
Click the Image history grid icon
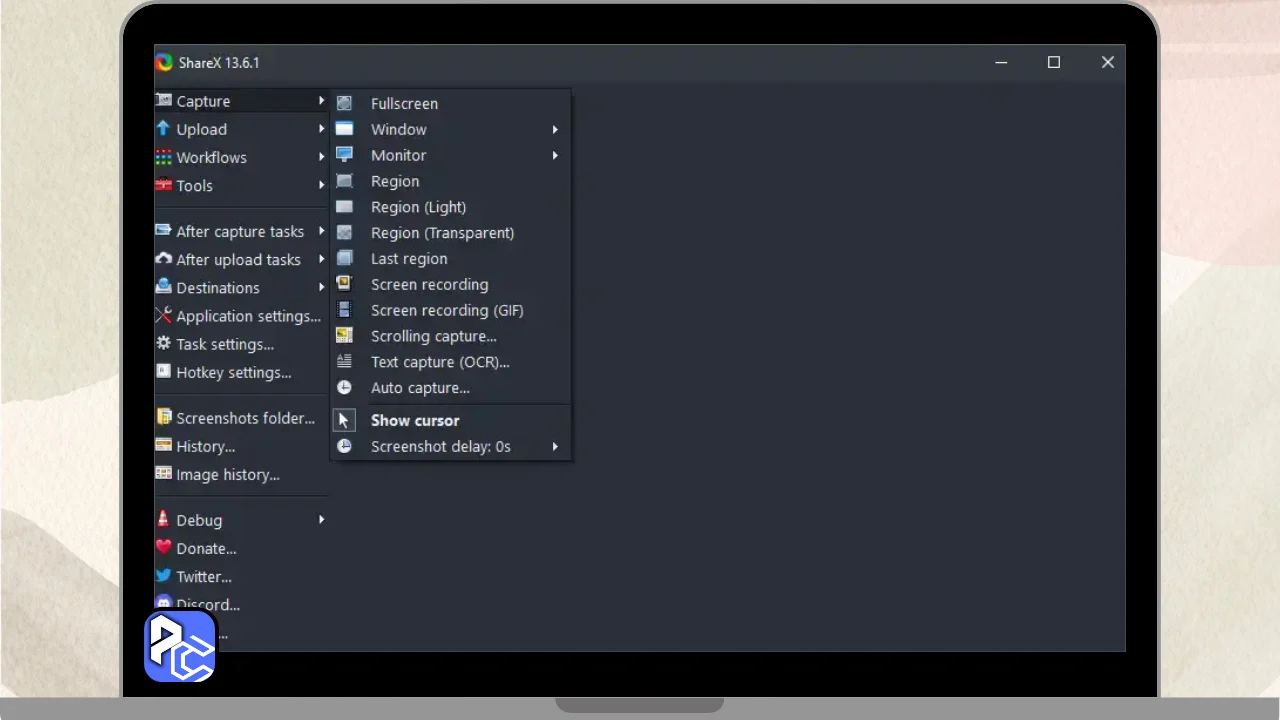[x=164, y=474]
